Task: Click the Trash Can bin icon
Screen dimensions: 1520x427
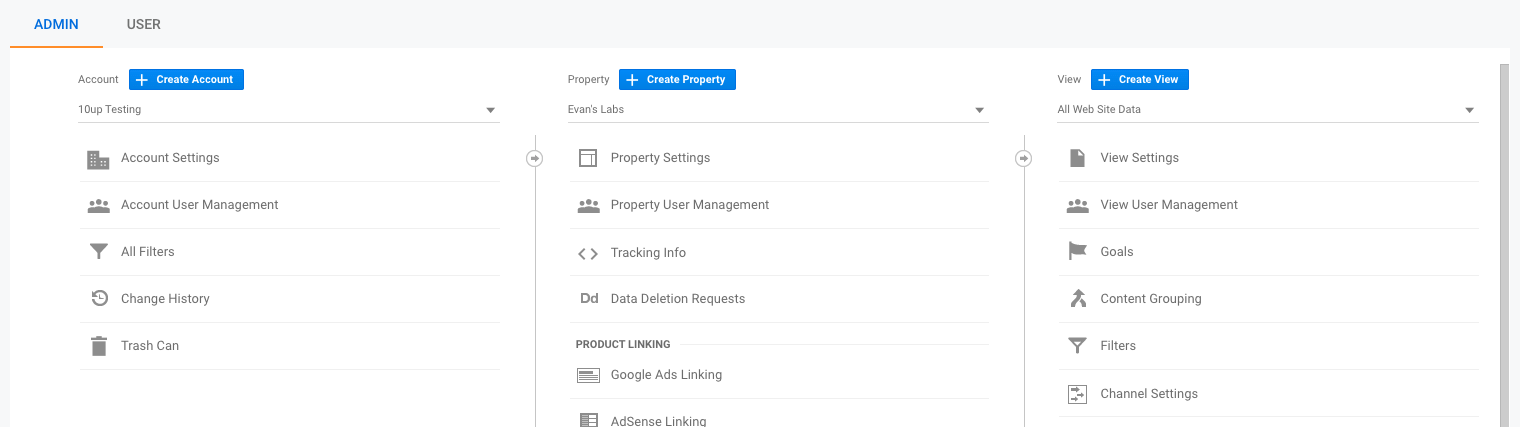Action: (98, 346)
